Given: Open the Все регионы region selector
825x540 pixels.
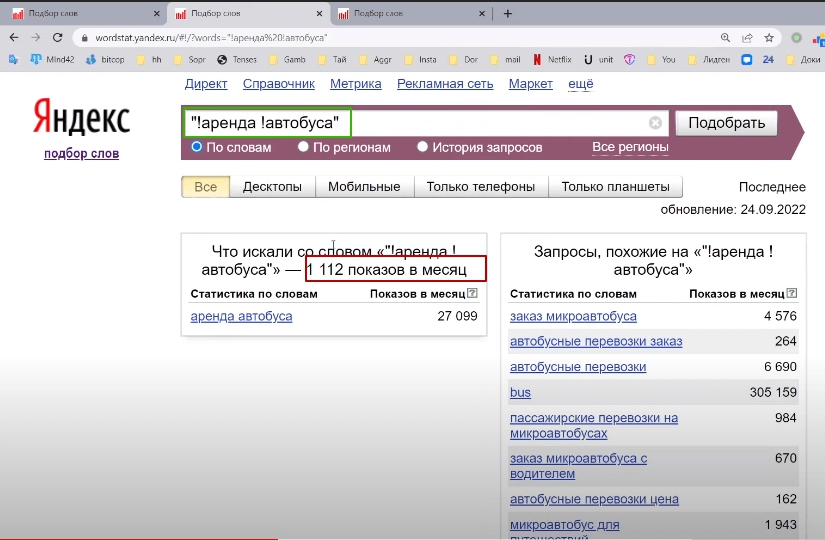Looking at the screenshot, I should (630, 147).
